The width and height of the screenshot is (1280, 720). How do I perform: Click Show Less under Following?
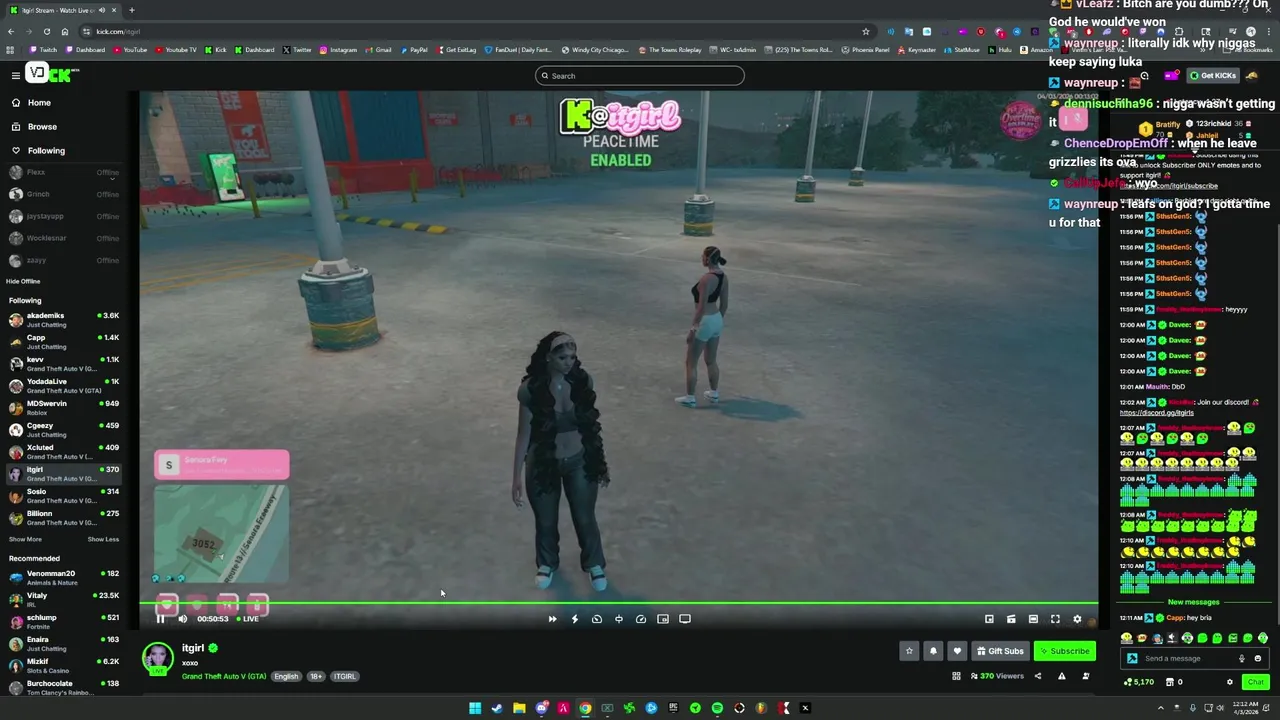click(x=103, y=539)
